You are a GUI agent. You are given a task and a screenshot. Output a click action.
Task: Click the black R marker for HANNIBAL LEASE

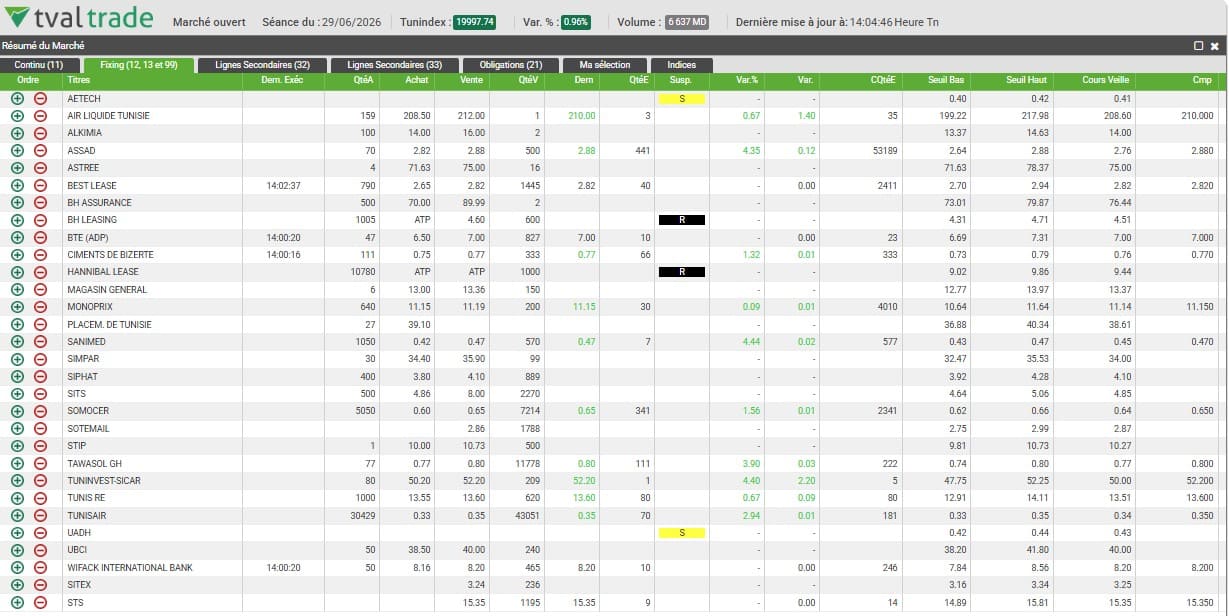click(682, 272)
